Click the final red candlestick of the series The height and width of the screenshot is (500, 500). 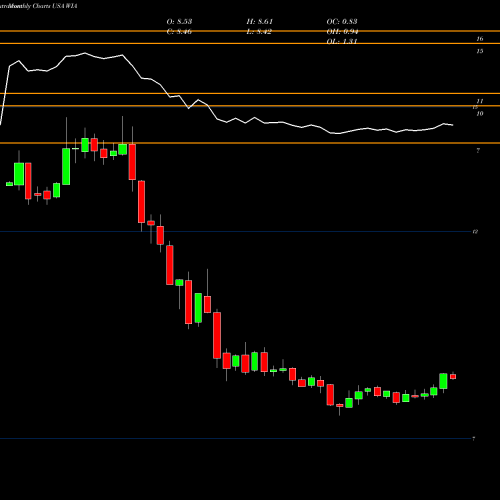tap(453, 376)
